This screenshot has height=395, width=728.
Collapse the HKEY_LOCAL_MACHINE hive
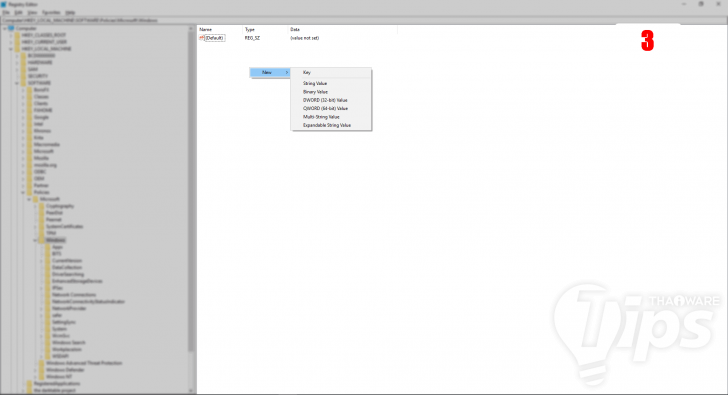(x=11, y=49)
